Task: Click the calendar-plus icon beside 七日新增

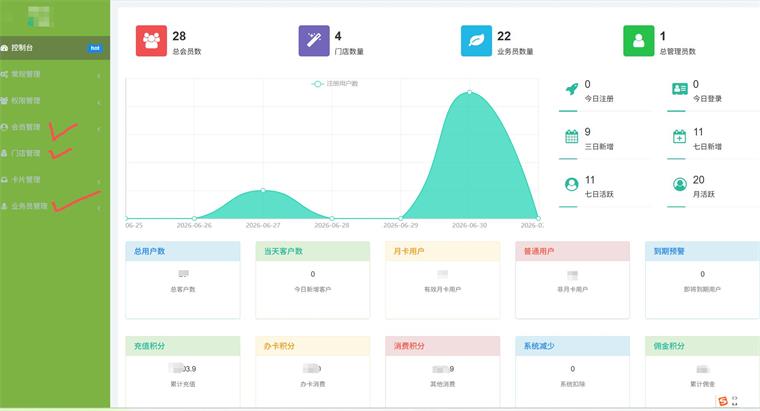Action: (x=680, y=137)
